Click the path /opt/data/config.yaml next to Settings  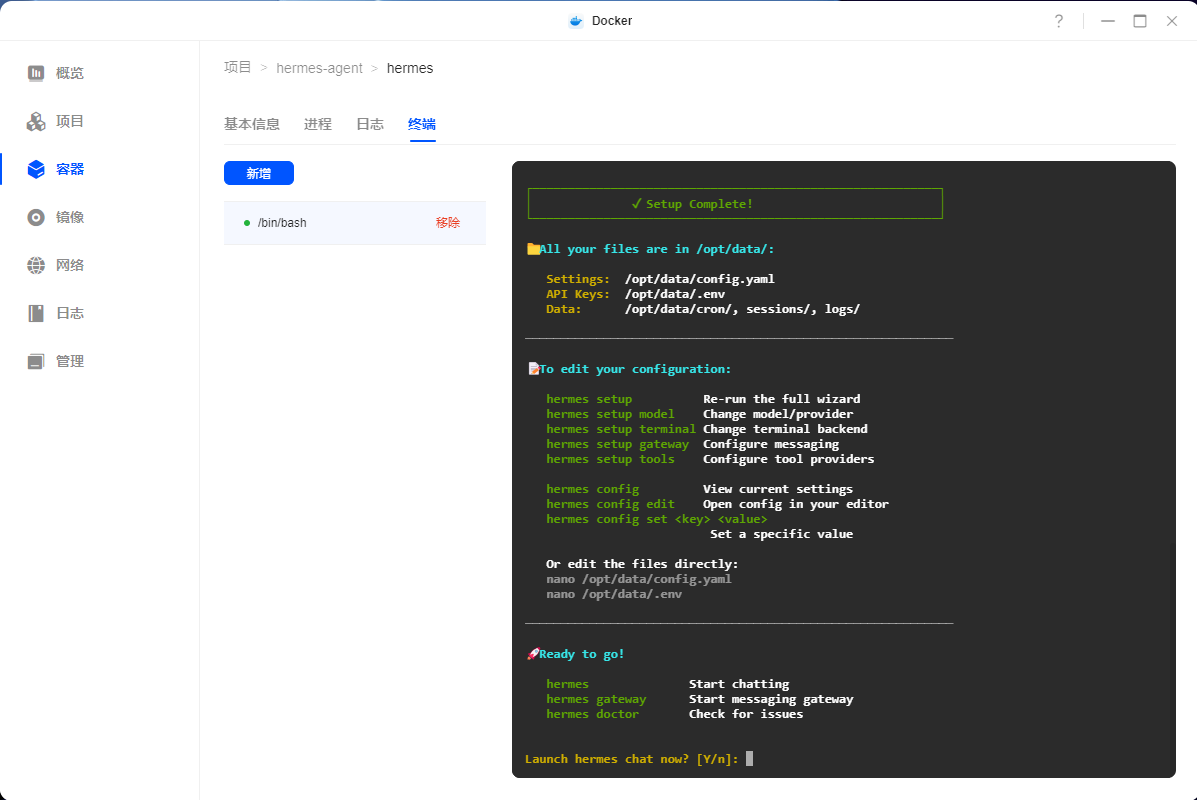(x=699, y=279)
